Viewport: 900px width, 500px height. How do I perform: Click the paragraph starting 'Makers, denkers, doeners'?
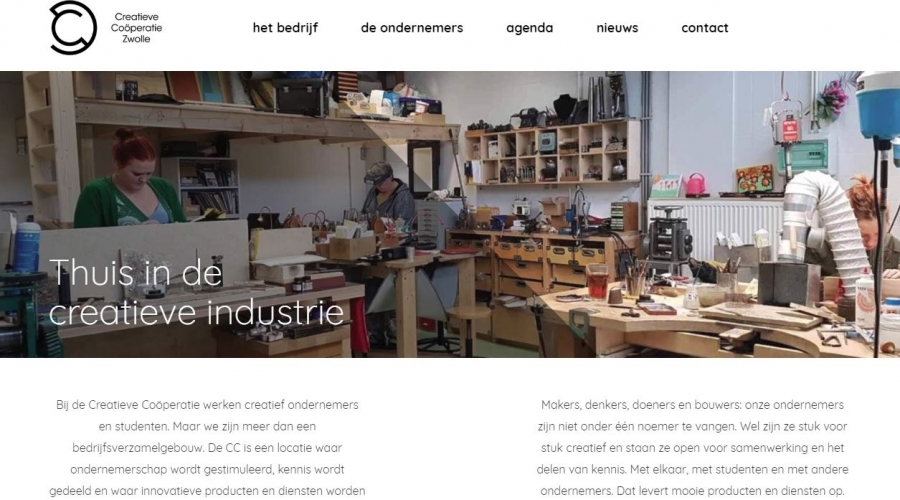pos(692,448)
